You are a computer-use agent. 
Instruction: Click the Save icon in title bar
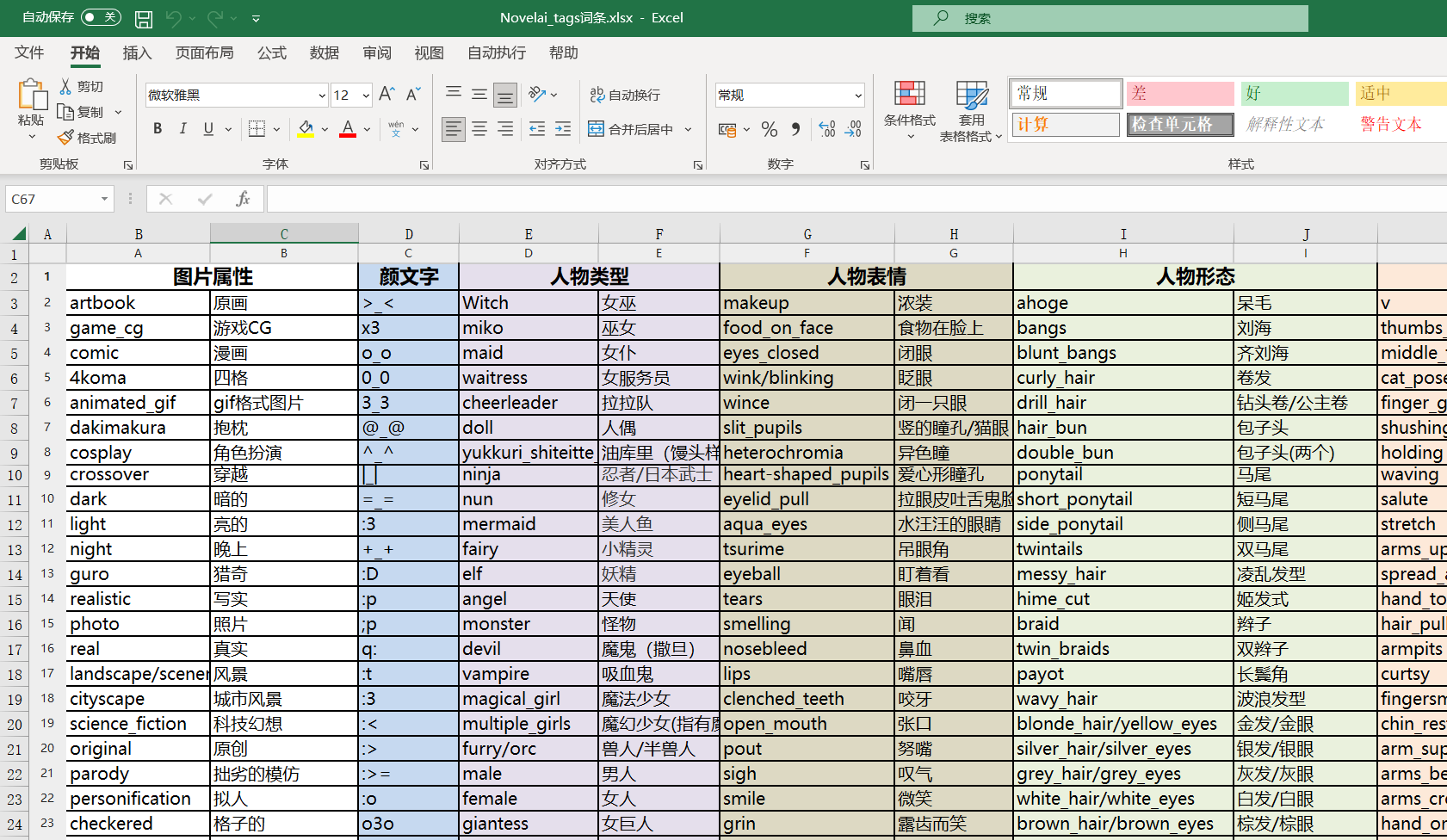(144, 18)
